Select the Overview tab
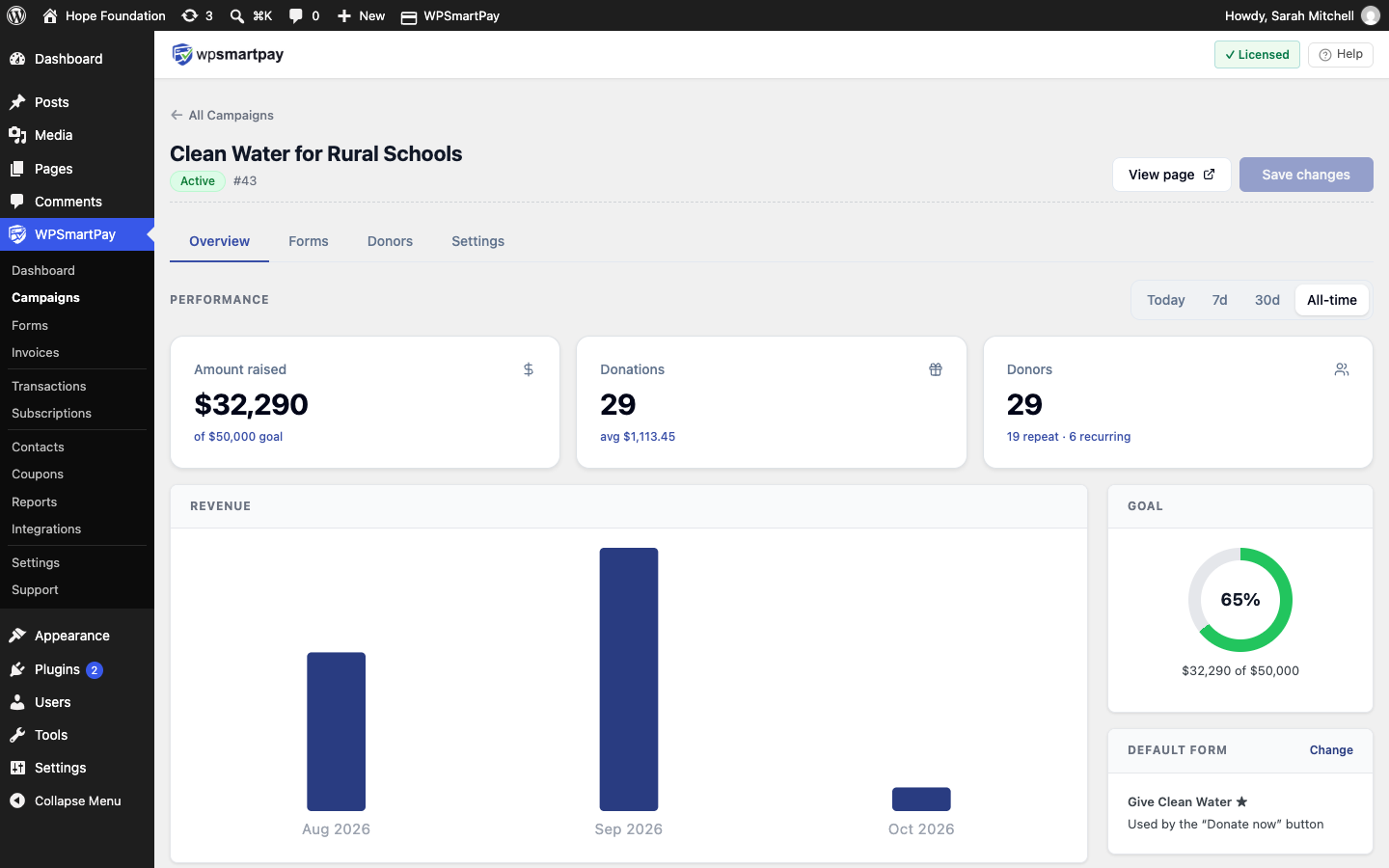Viewport: 1389px width, 868px height. [x=219, y=241]
